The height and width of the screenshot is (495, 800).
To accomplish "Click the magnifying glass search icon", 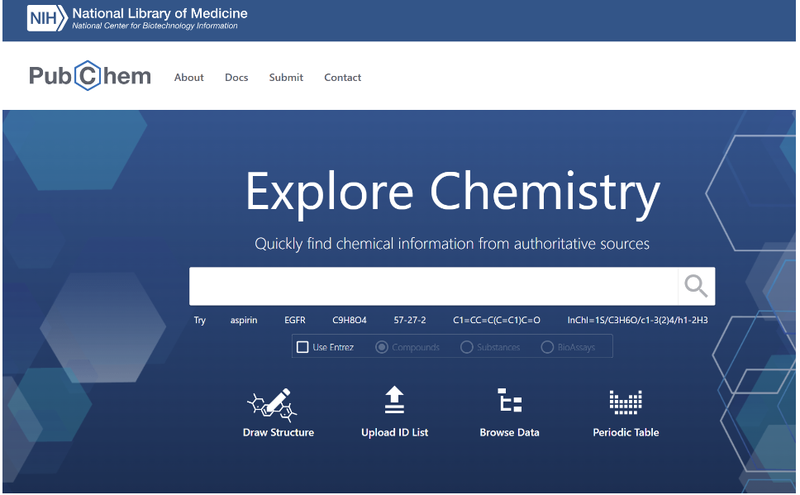I will [696, 286].
